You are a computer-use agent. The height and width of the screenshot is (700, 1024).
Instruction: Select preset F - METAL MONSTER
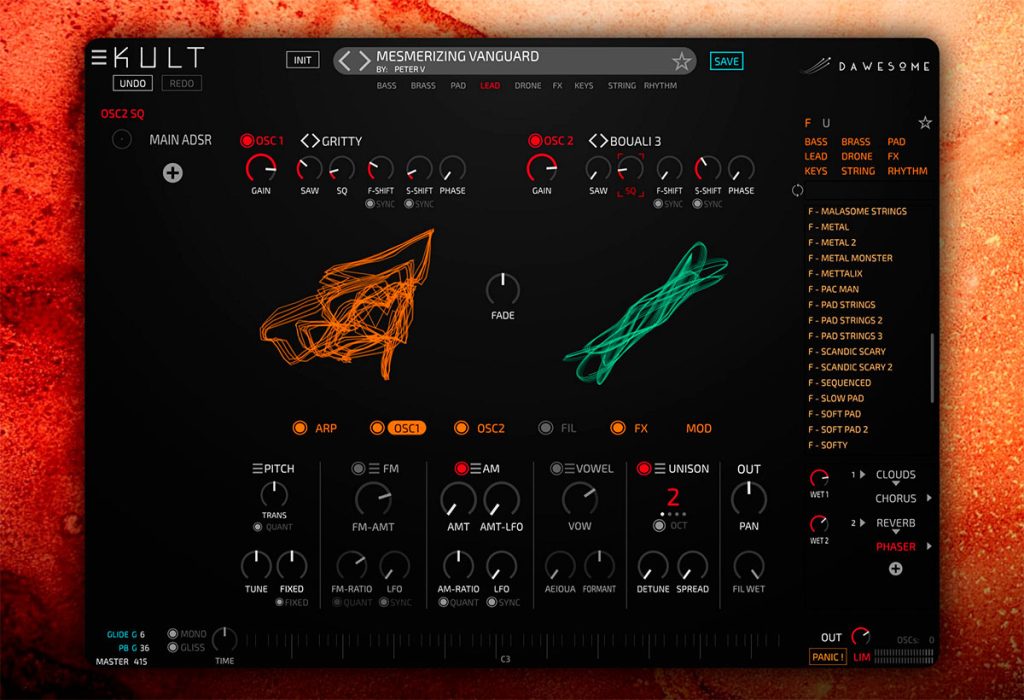coord(850,258)
